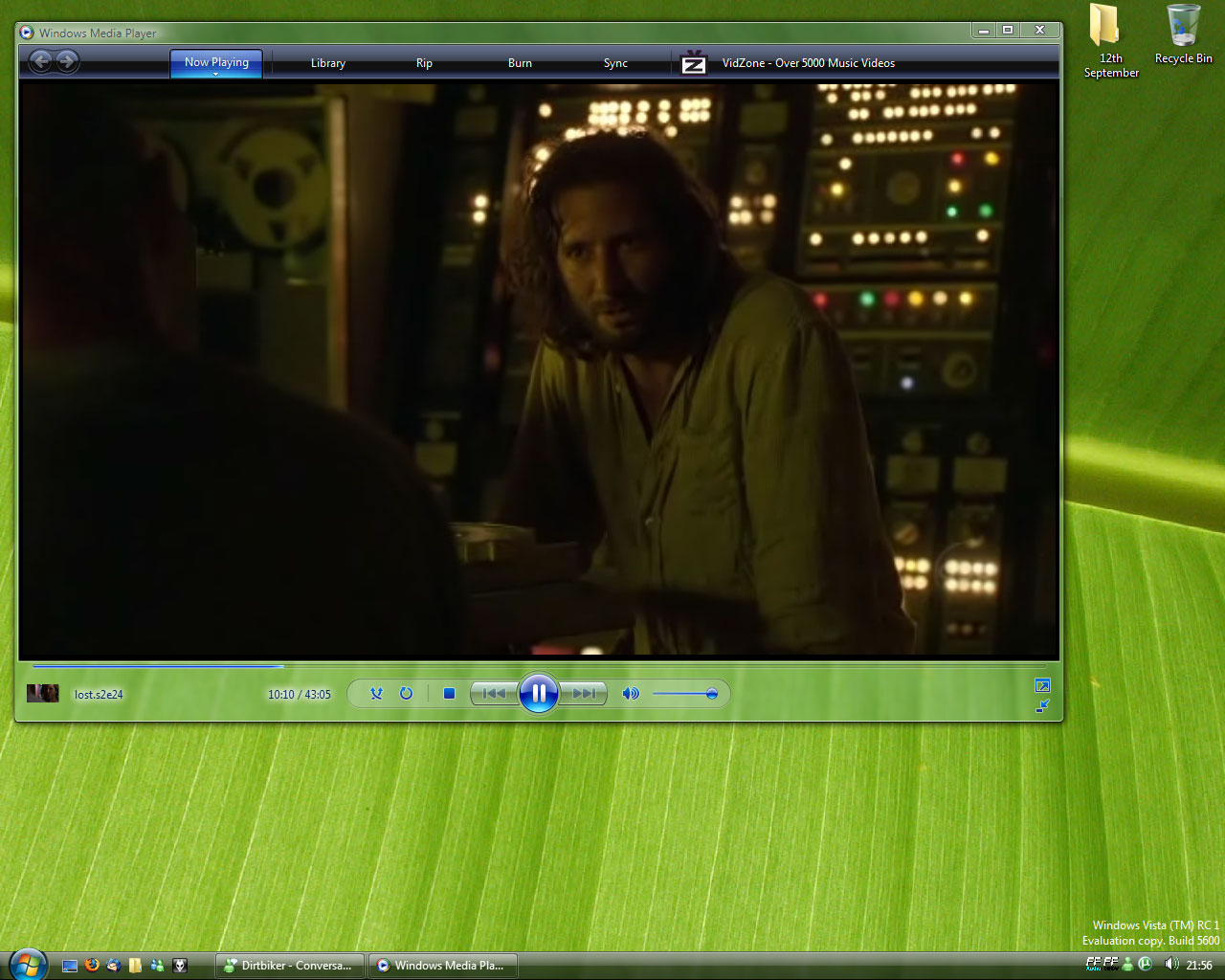Toggle repeat mode
The image size is (1225, 980).
click(x=406, y=694)
